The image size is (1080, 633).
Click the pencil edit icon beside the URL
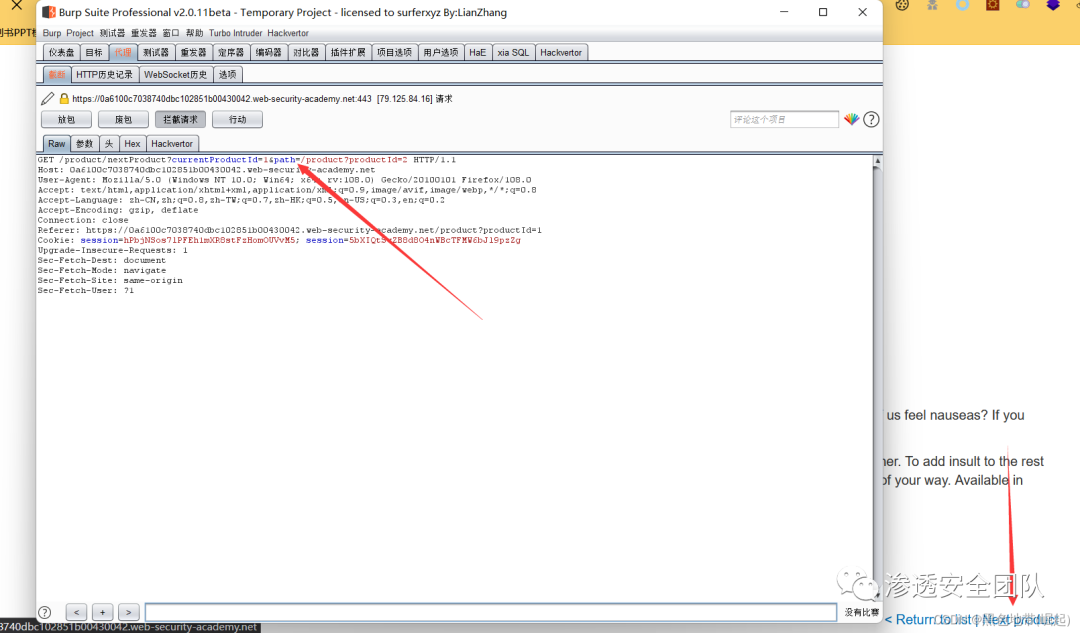click(x=48, y=98)
